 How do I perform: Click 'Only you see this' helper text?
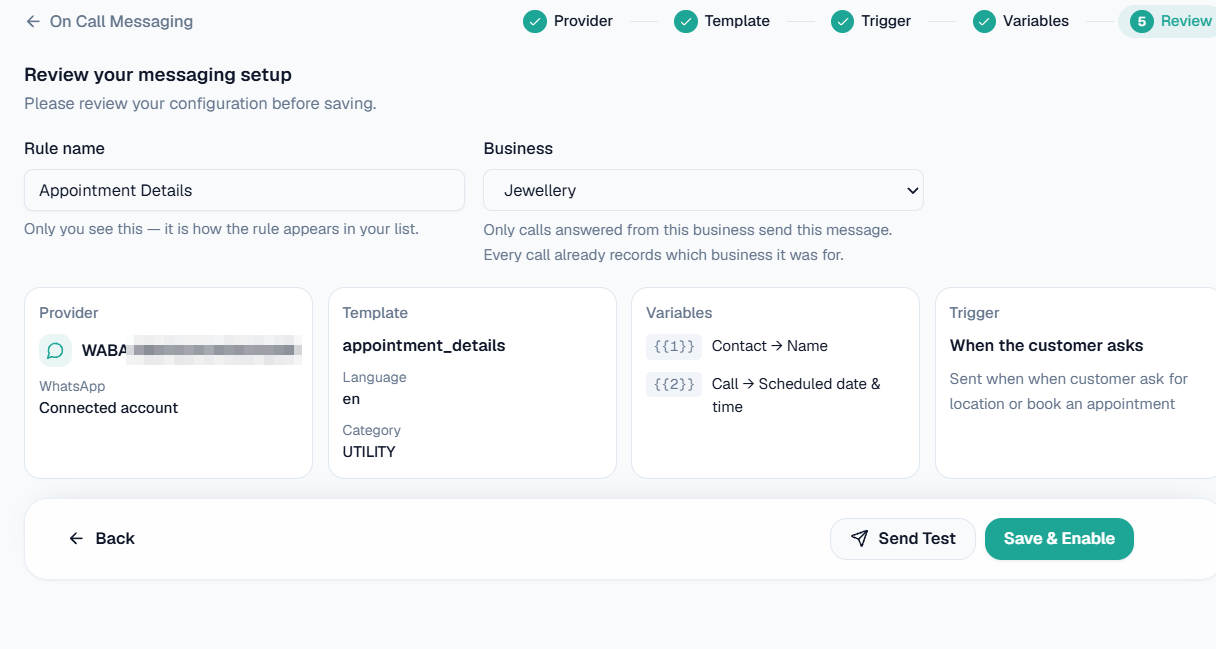coord(221,229)
